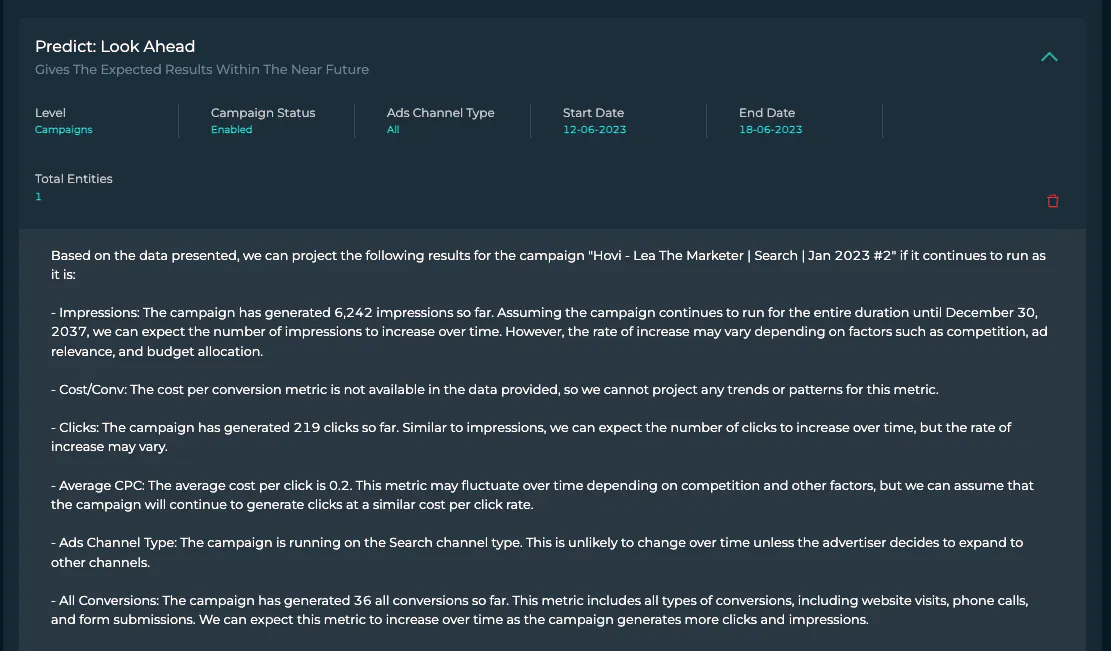Click the Total Entities count of 1
The image size is (1111, 651).
38,196
